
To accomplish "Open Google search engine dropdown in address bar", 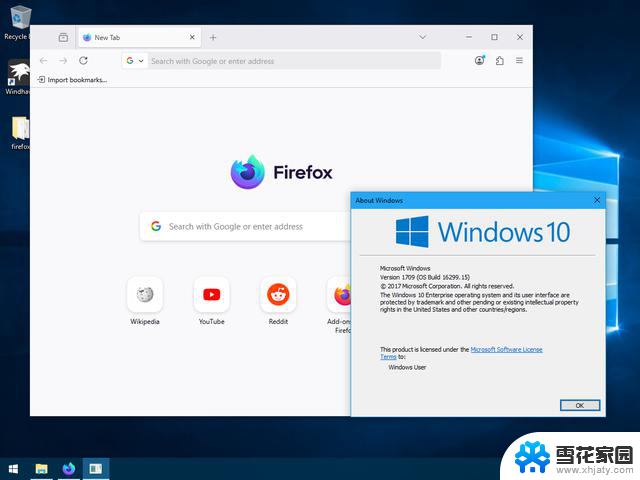I will (x=135, y=61).
